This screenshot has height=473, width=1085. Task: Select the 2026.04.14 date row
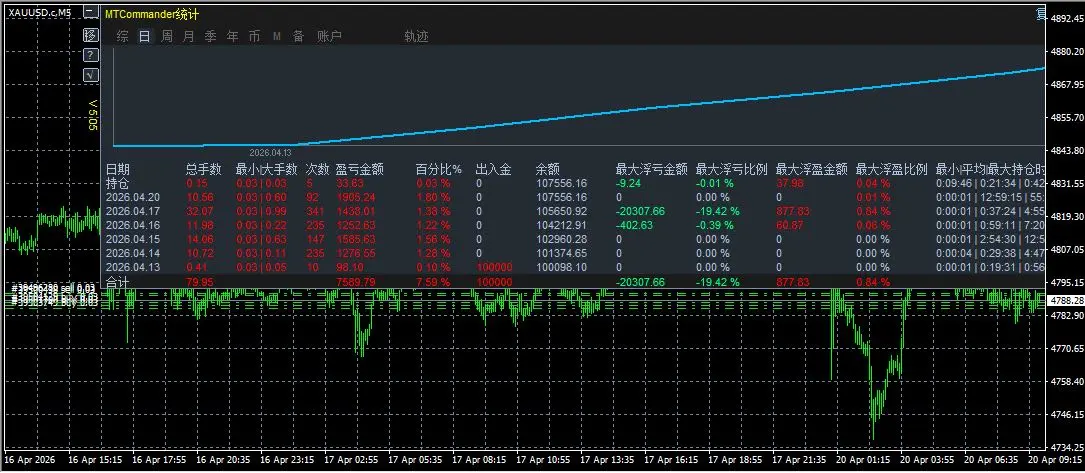[133, 253]
